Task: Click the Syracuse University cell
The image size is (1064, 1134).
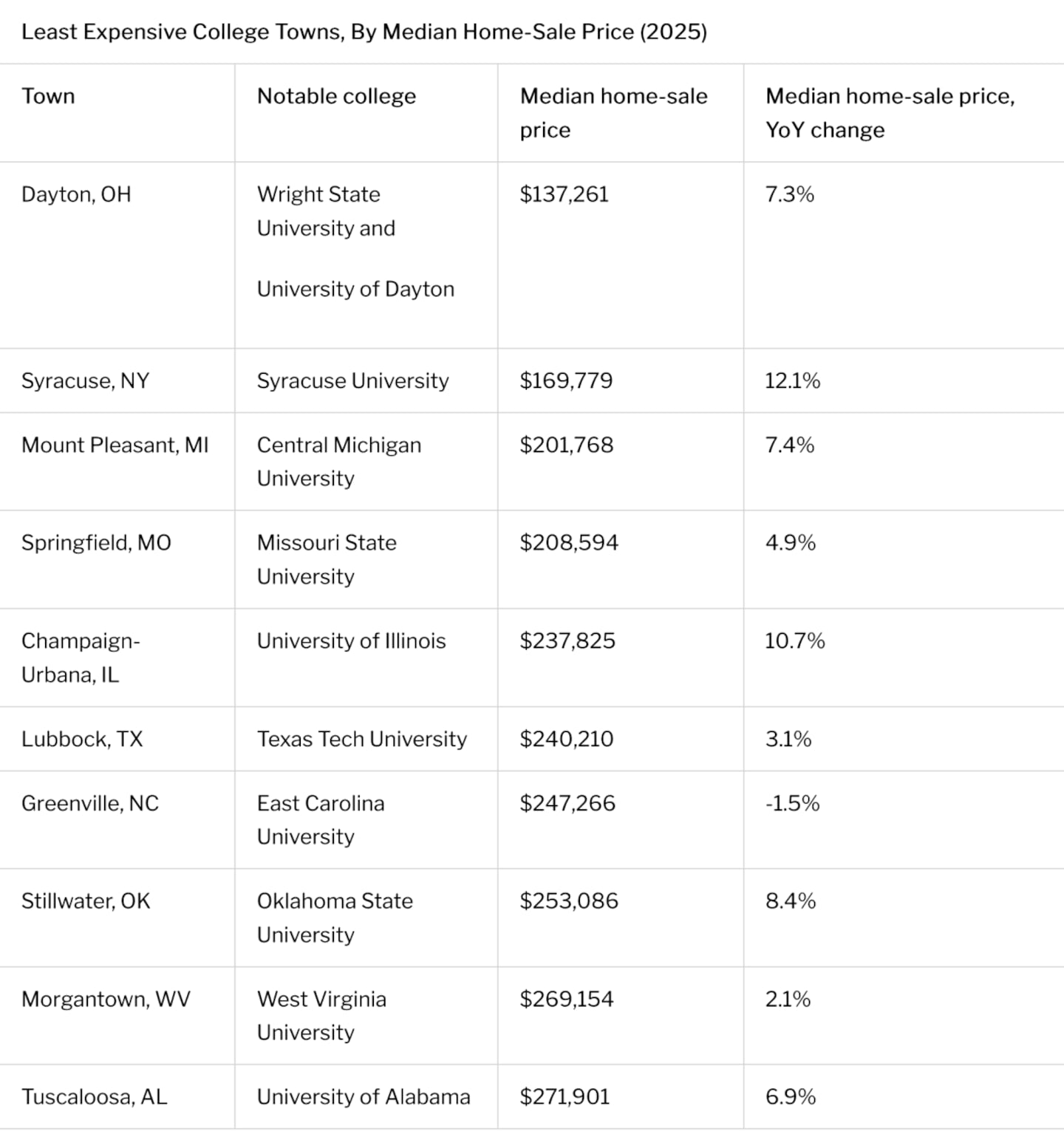Action: click(x=352, y=380)
